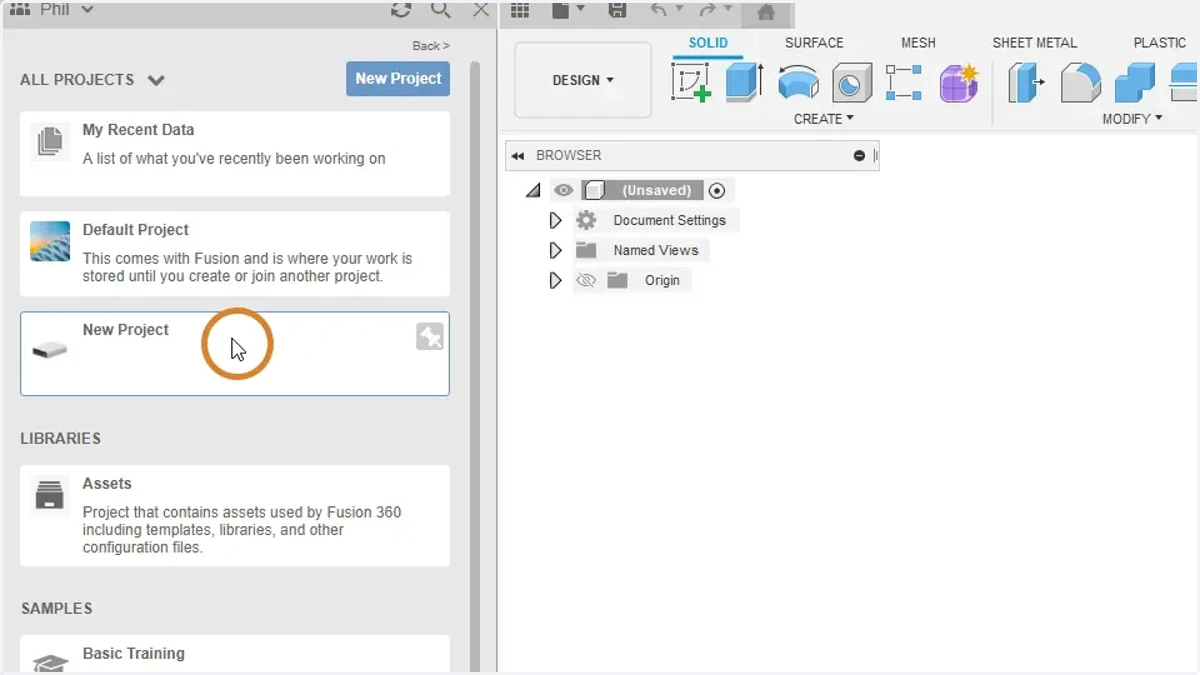Expand the Origin node
This screenshot has width=1200, height=675.
[556, 281]
